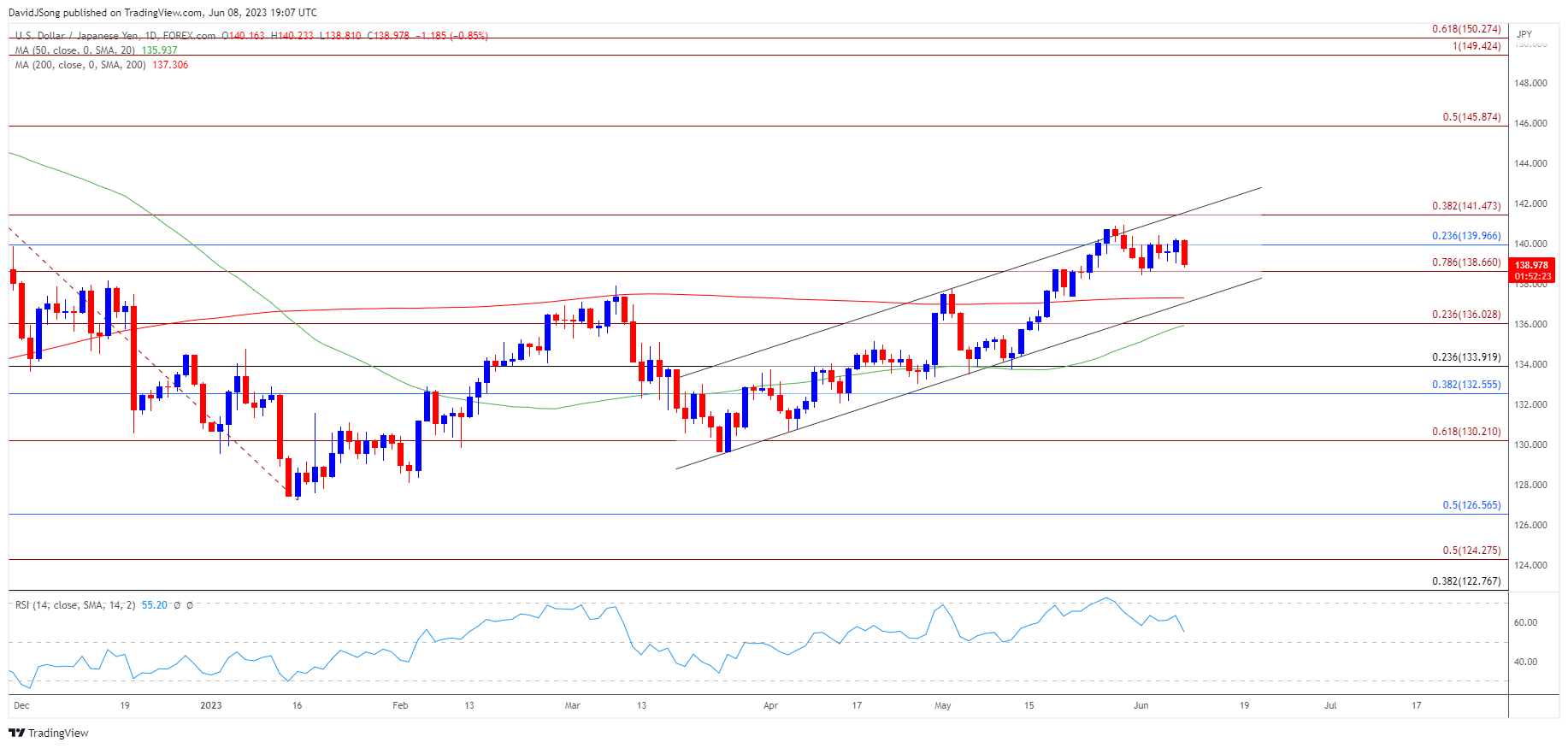Click the RSI axis value 40.00
1568x748 pixels.
tap(1525, 662)
